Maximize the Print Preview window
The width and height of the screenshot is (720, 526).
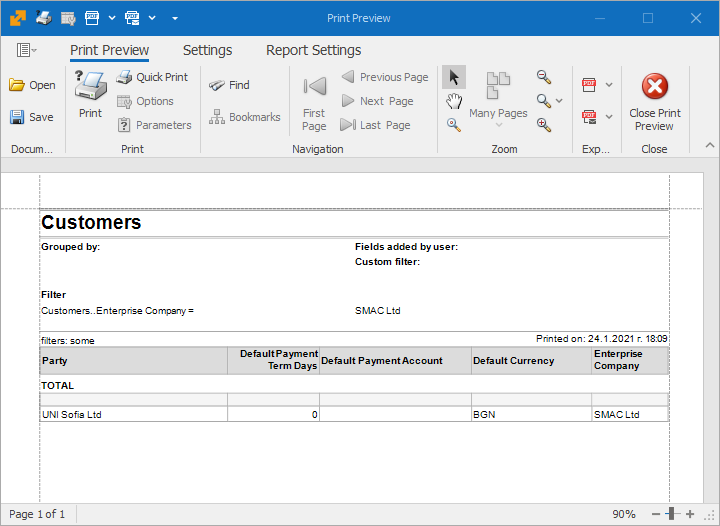point(648,18)
